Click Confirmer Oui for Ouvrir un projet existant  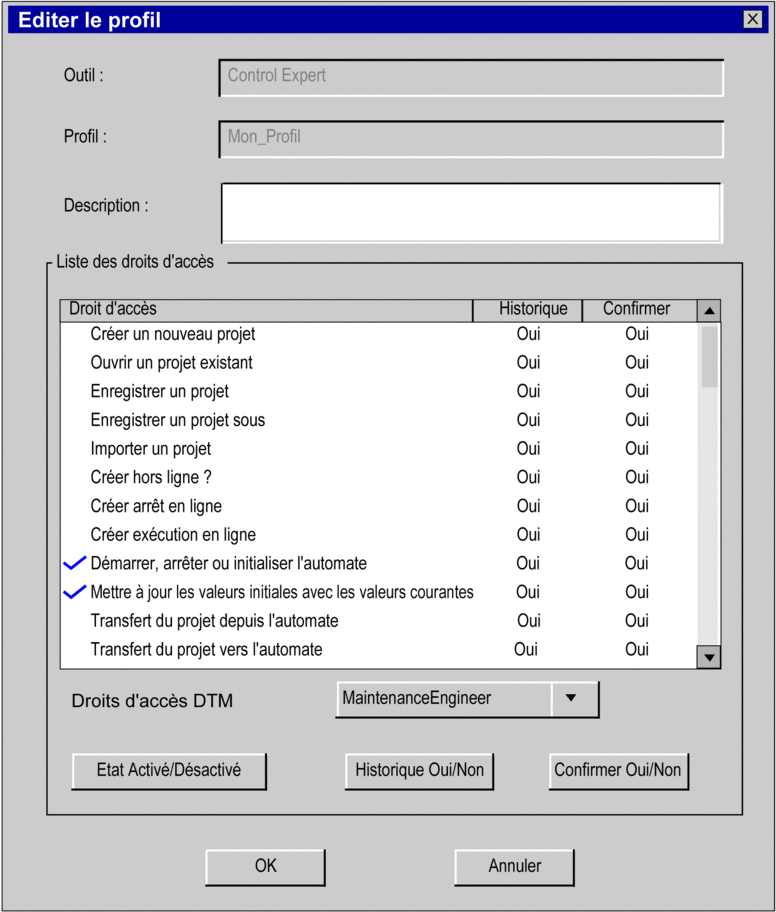click(637, 363)
